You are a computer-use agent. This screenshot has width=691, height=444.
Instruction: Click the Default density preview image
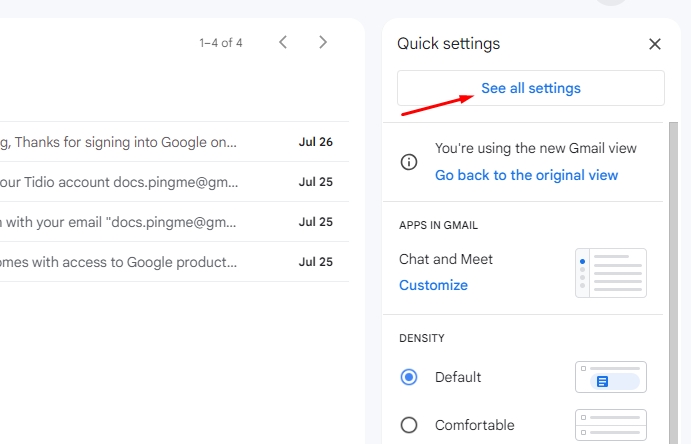coord(610,377)
